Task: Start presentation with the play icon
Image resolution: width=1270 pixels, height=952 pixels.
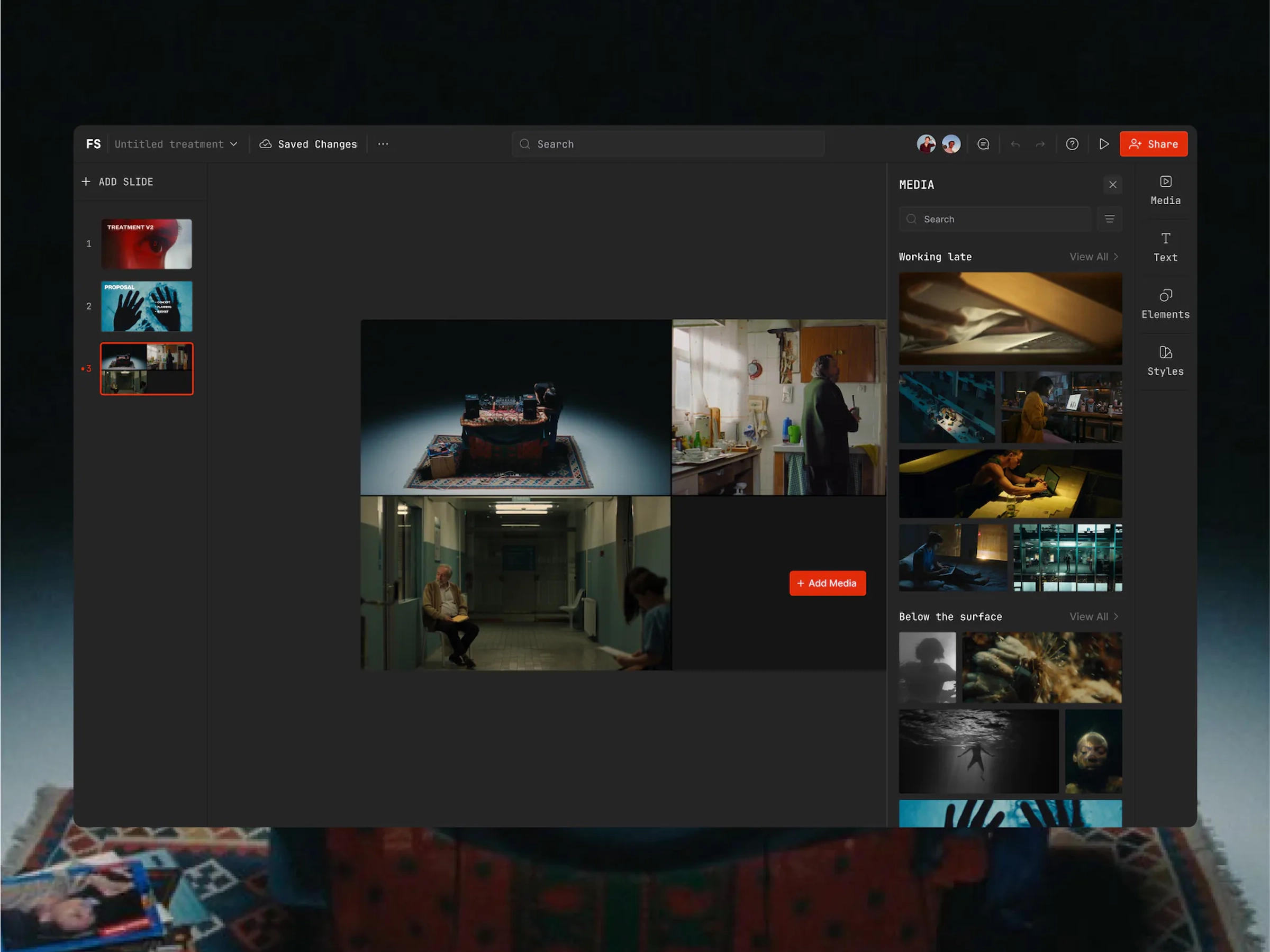Action: (1103, 144)
